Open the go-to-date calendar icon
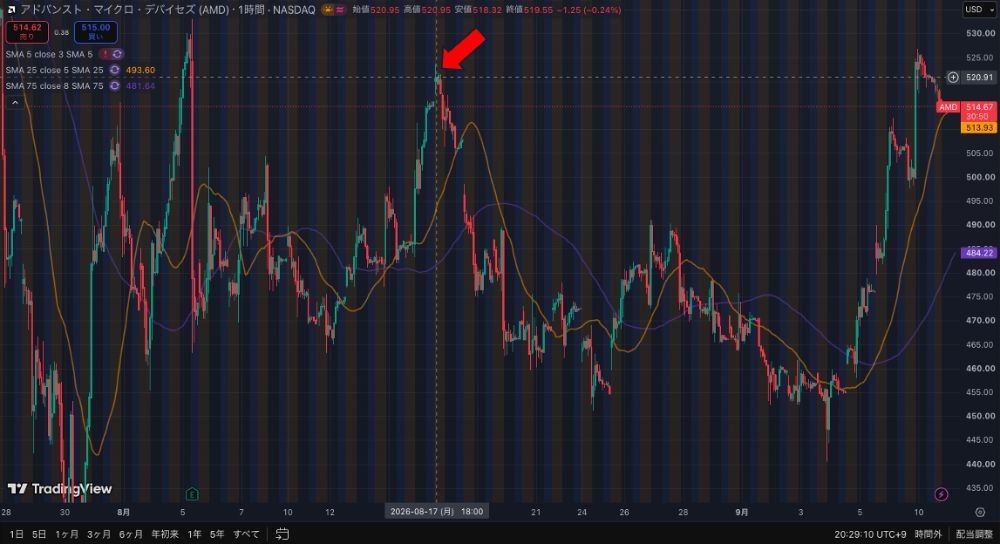 pyautogui.click(x=282, y=534)
